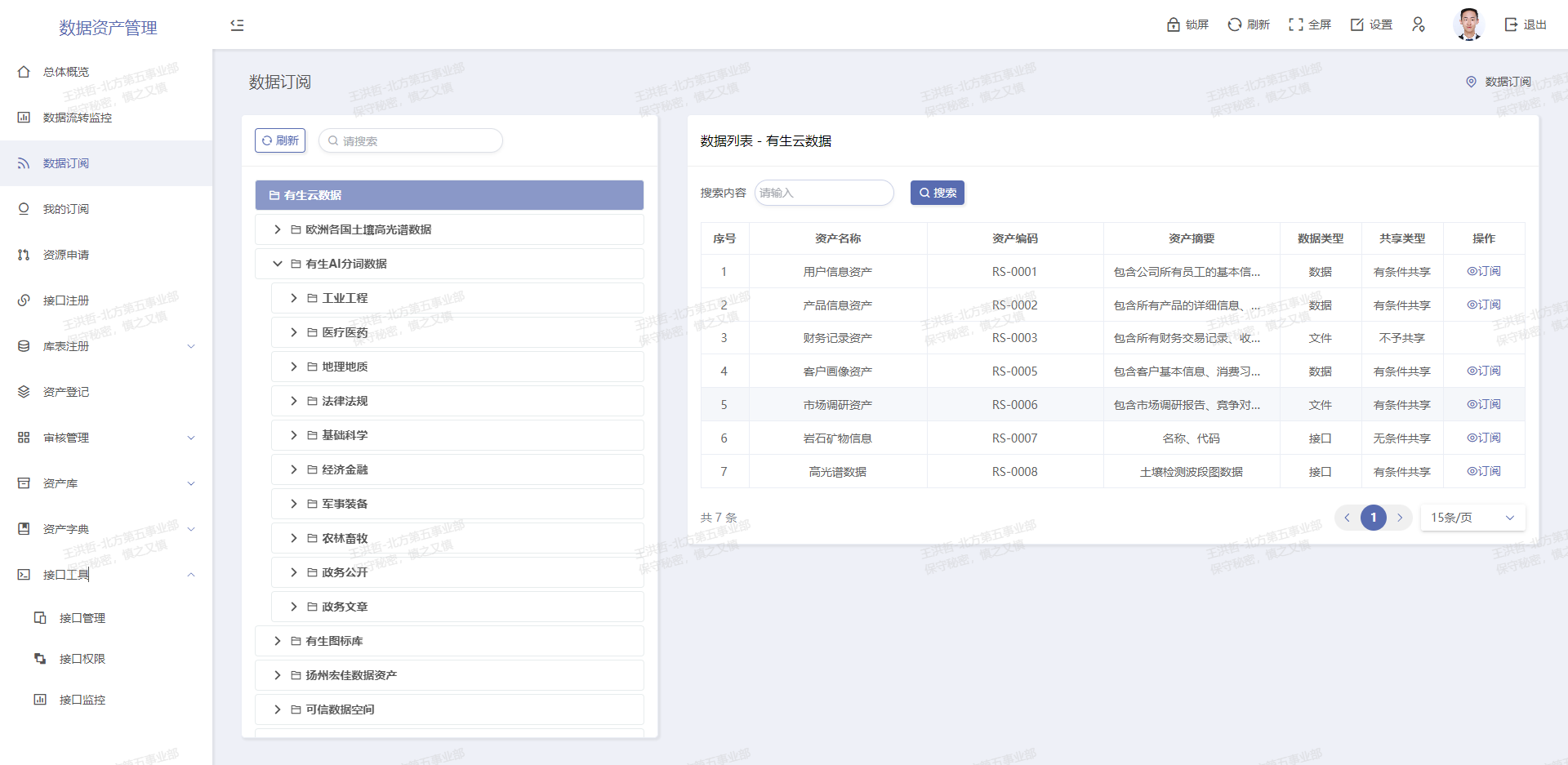Subscribe to 用户信息资产 via 订阅 link
This screenshot has width=1568, height=765.
1484,271
